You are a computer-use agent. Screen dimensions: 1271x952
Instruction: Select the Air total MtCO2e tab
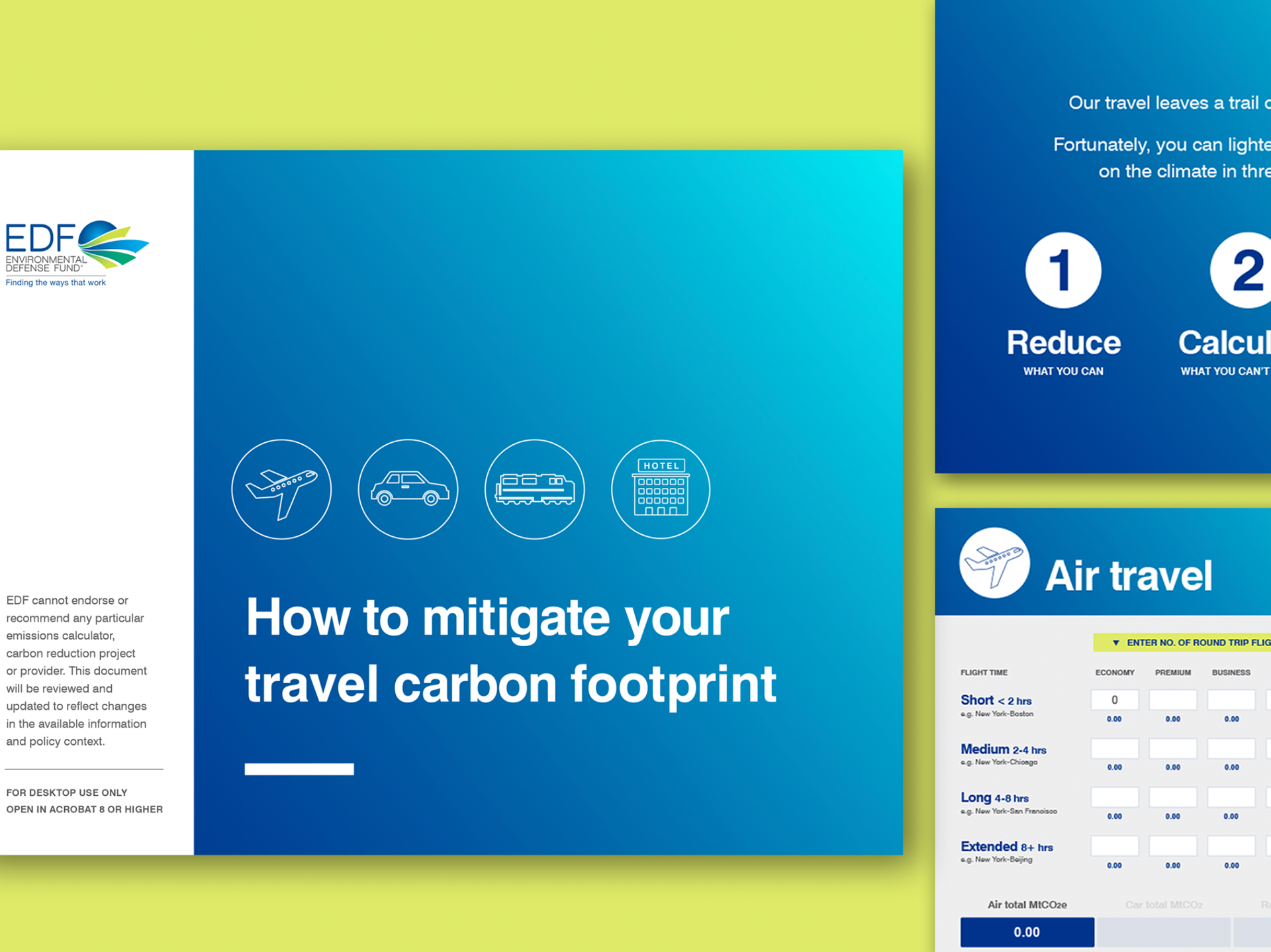pos(1027,905)
